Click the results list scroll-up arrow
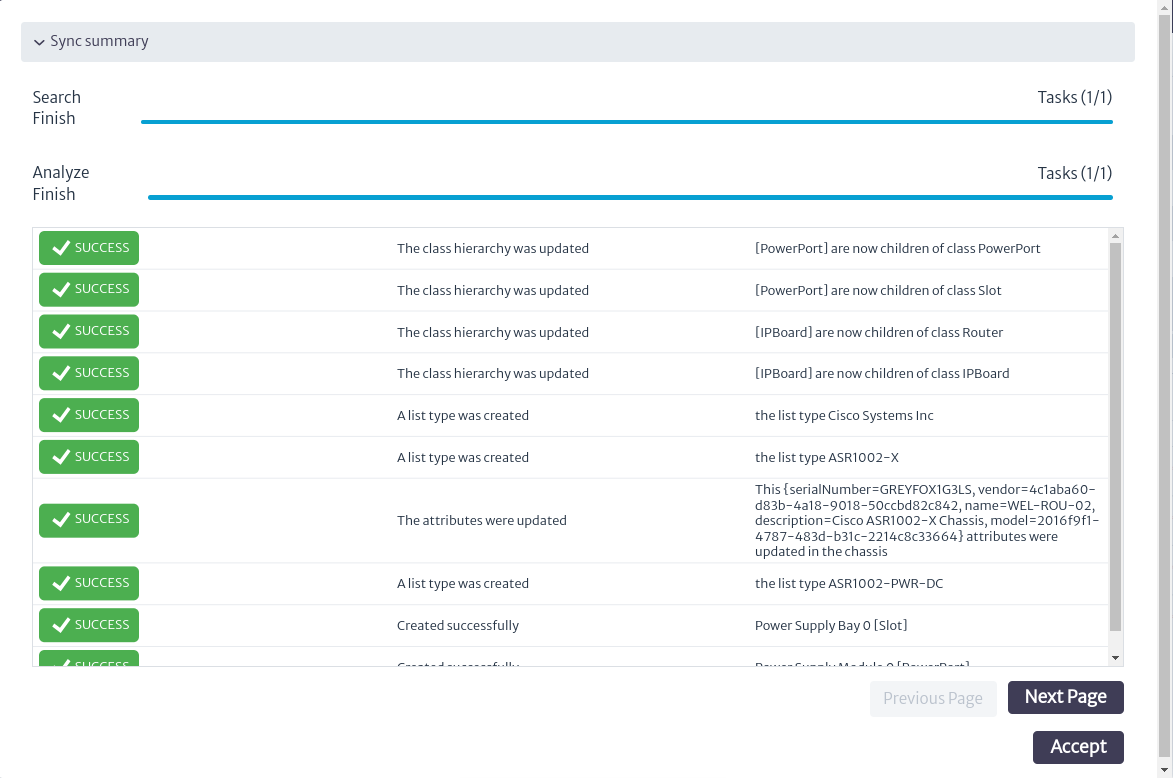 [1115, 236]
